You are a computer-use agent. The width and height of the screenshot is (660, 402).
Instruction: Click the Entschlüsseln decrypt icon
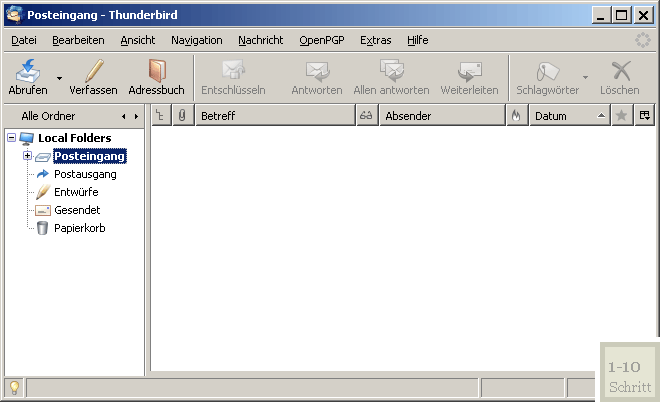[x=233, y=71]
